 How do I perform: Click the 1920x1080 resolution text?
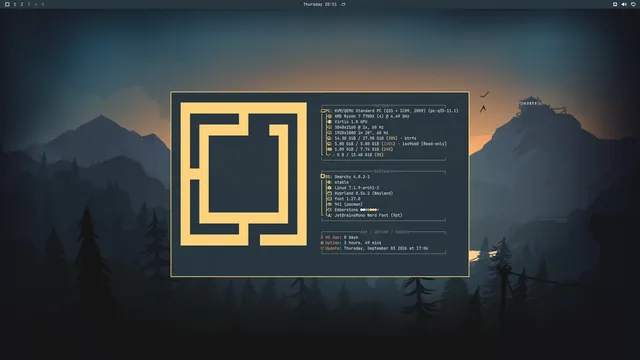pos(361,133)
